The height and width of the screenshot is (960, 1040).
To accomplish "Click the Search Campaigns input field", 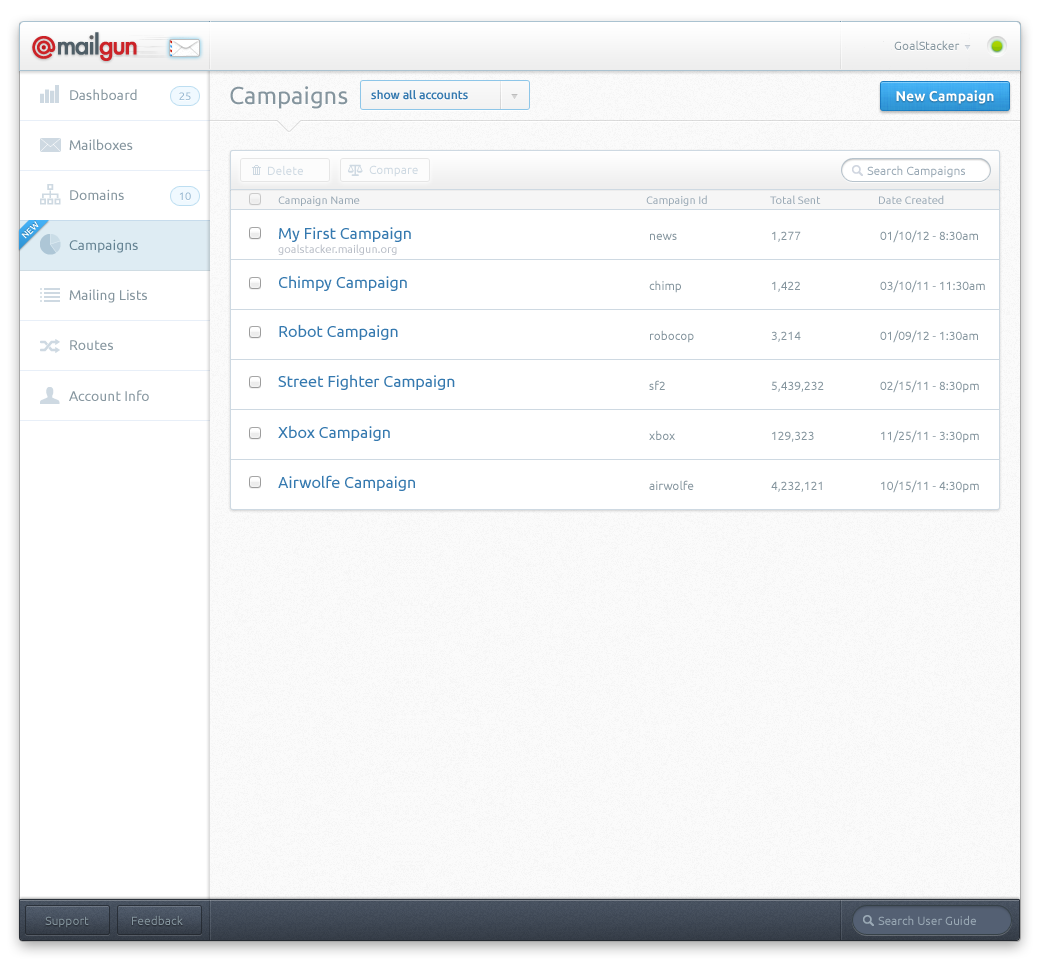I will [916, 171].
